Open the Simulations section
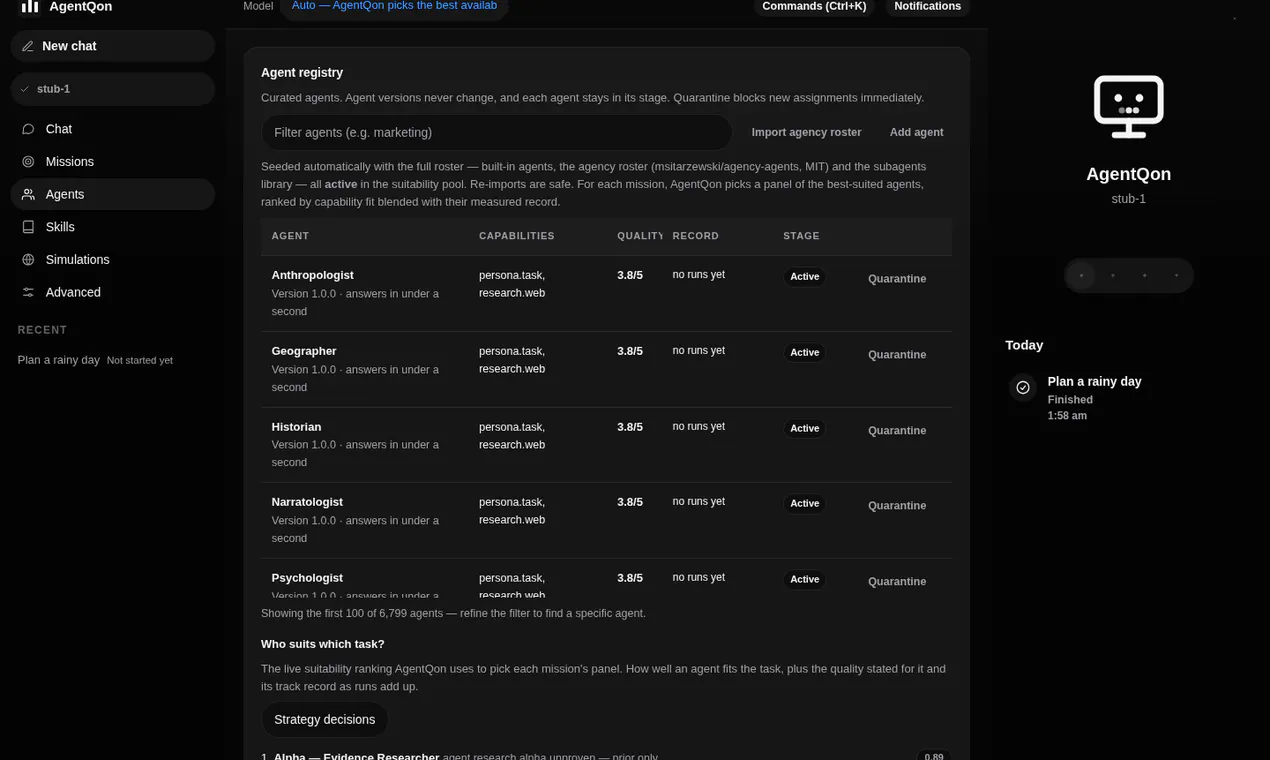 pos(113,260)
